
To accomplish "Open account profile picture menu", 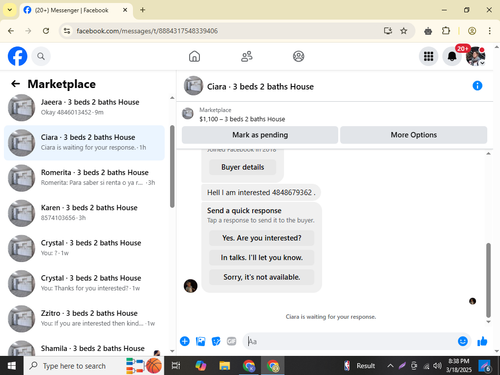I will click(x=475, y=56).
